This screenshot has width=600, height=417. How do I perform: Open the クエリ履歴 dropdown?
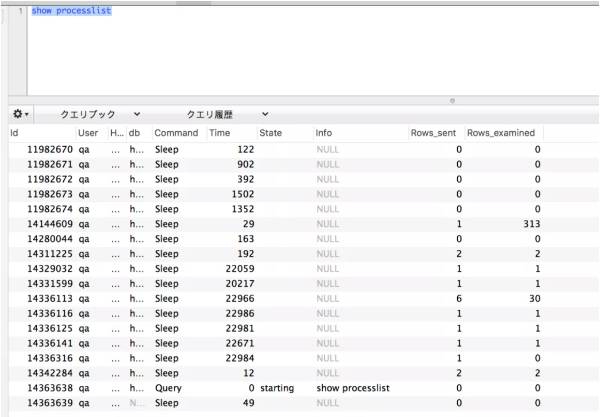pos(227,114)
